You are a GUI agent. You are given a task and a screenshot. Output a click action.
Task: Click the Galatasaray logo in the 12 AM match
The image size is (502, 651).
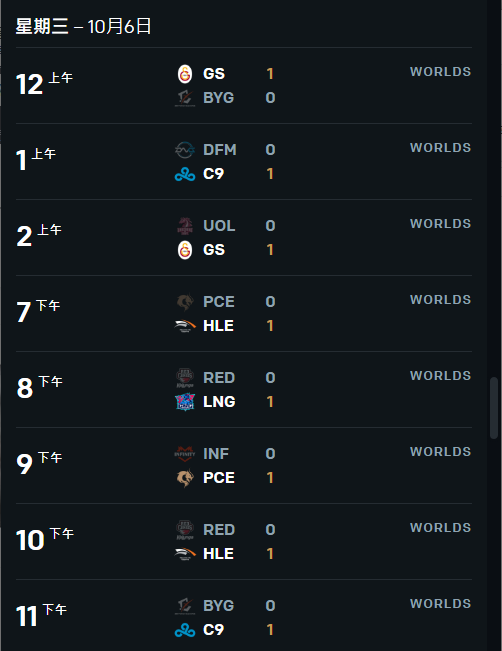point(185,74)
